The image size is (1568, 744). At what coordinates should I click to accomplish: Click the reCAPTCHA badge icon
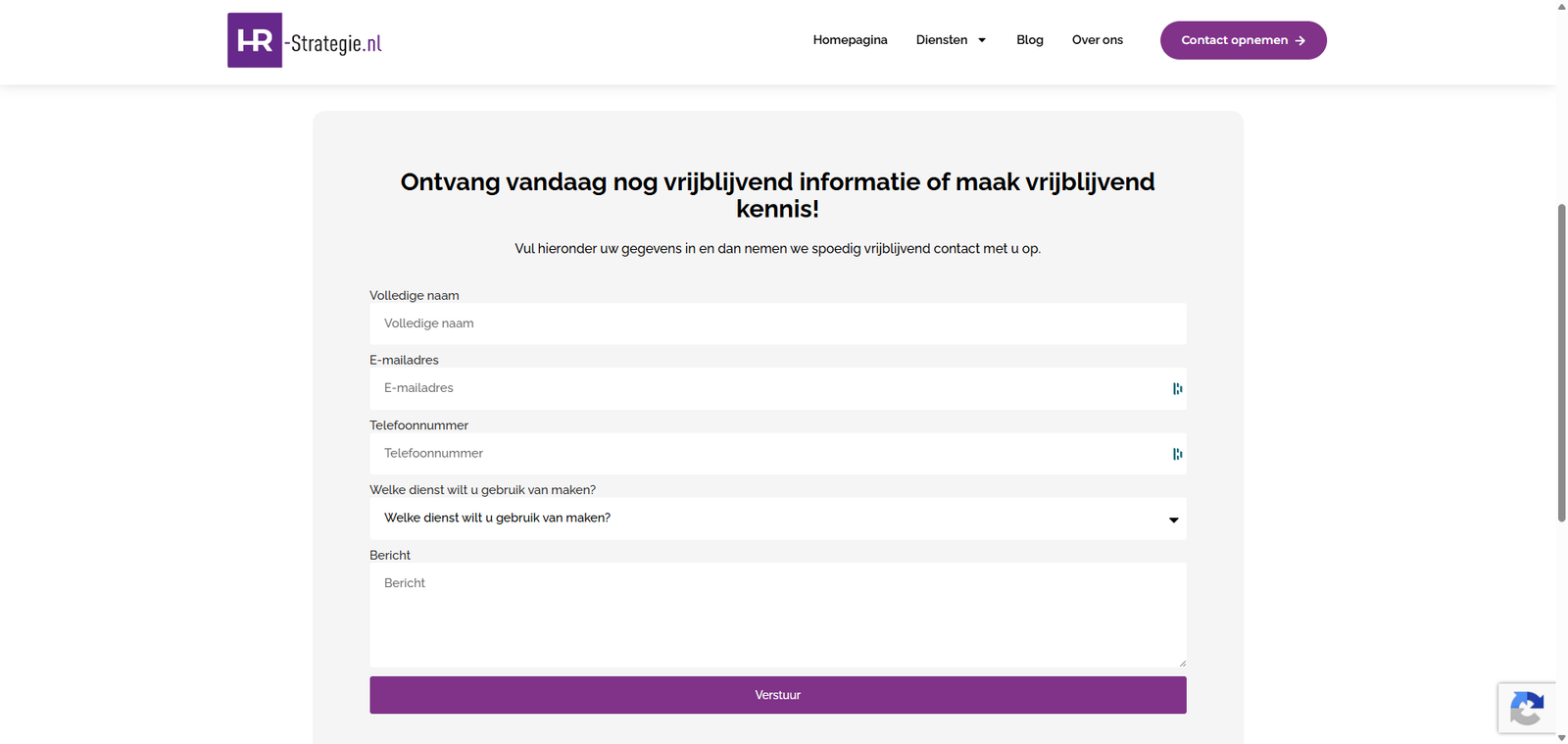point(1527,708)
